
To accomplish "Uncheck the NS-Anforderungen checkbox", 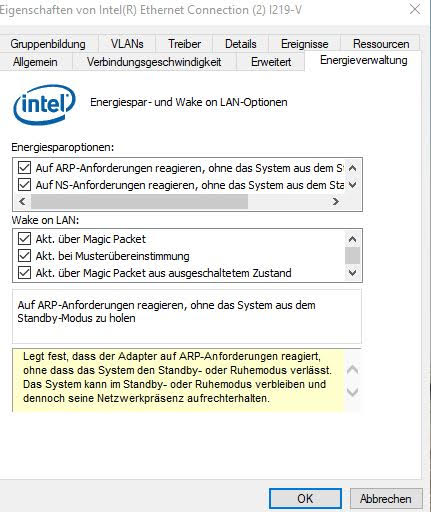I will pyautogui.click(x=24, y=184).
